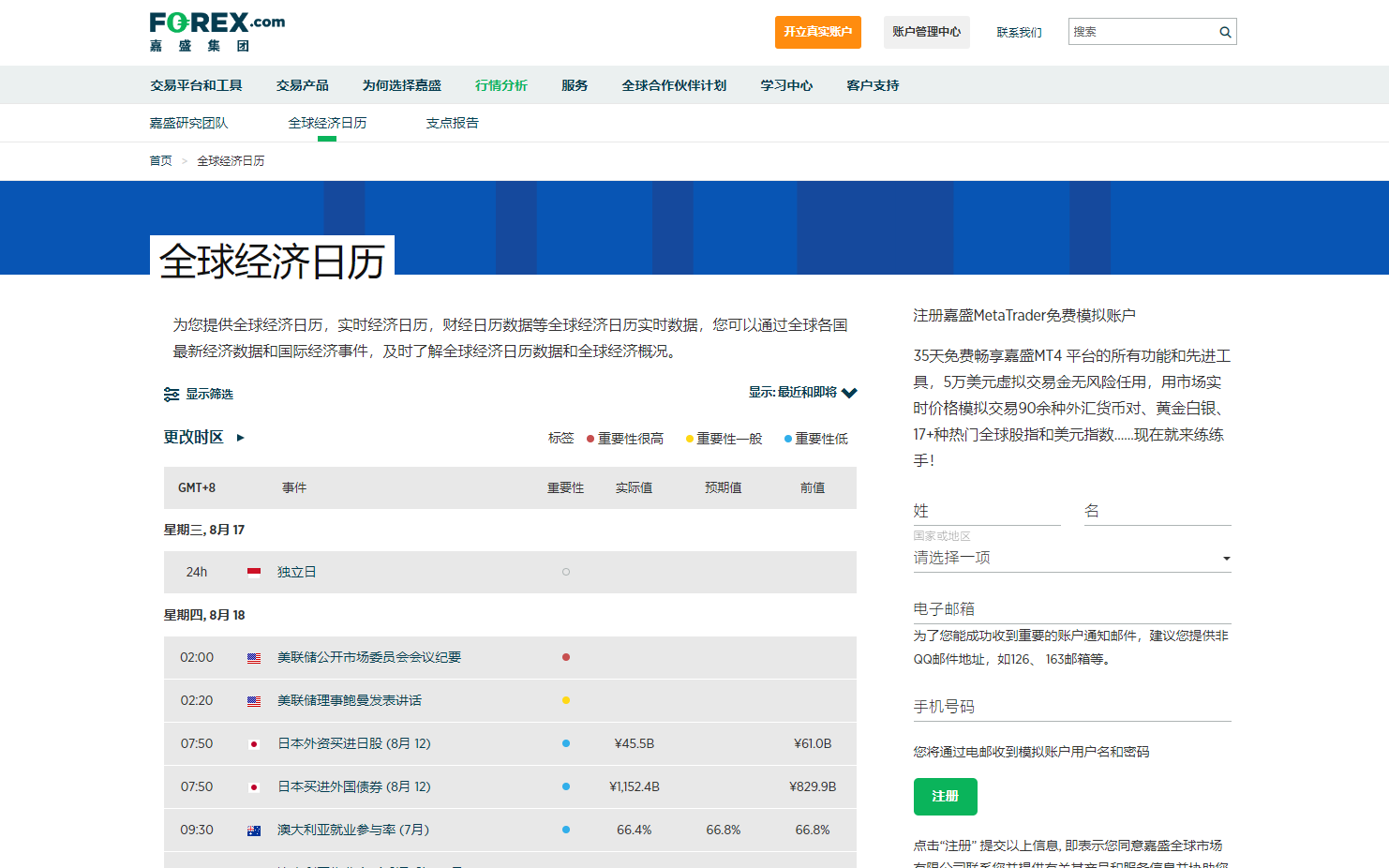Click yellow importance dot for 美联储理事鲍曼发表讲话
The image size is (1389, 868).
coord(566,700)
